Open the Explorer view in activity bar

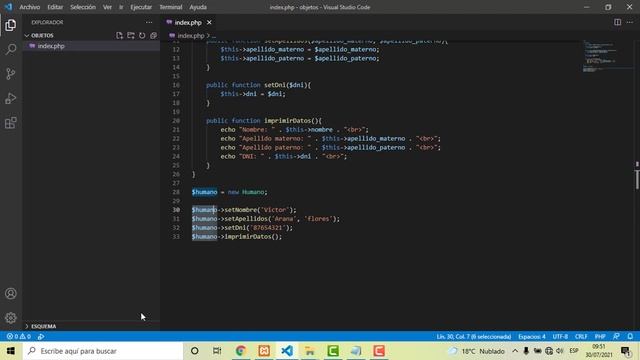coord(11,25)
